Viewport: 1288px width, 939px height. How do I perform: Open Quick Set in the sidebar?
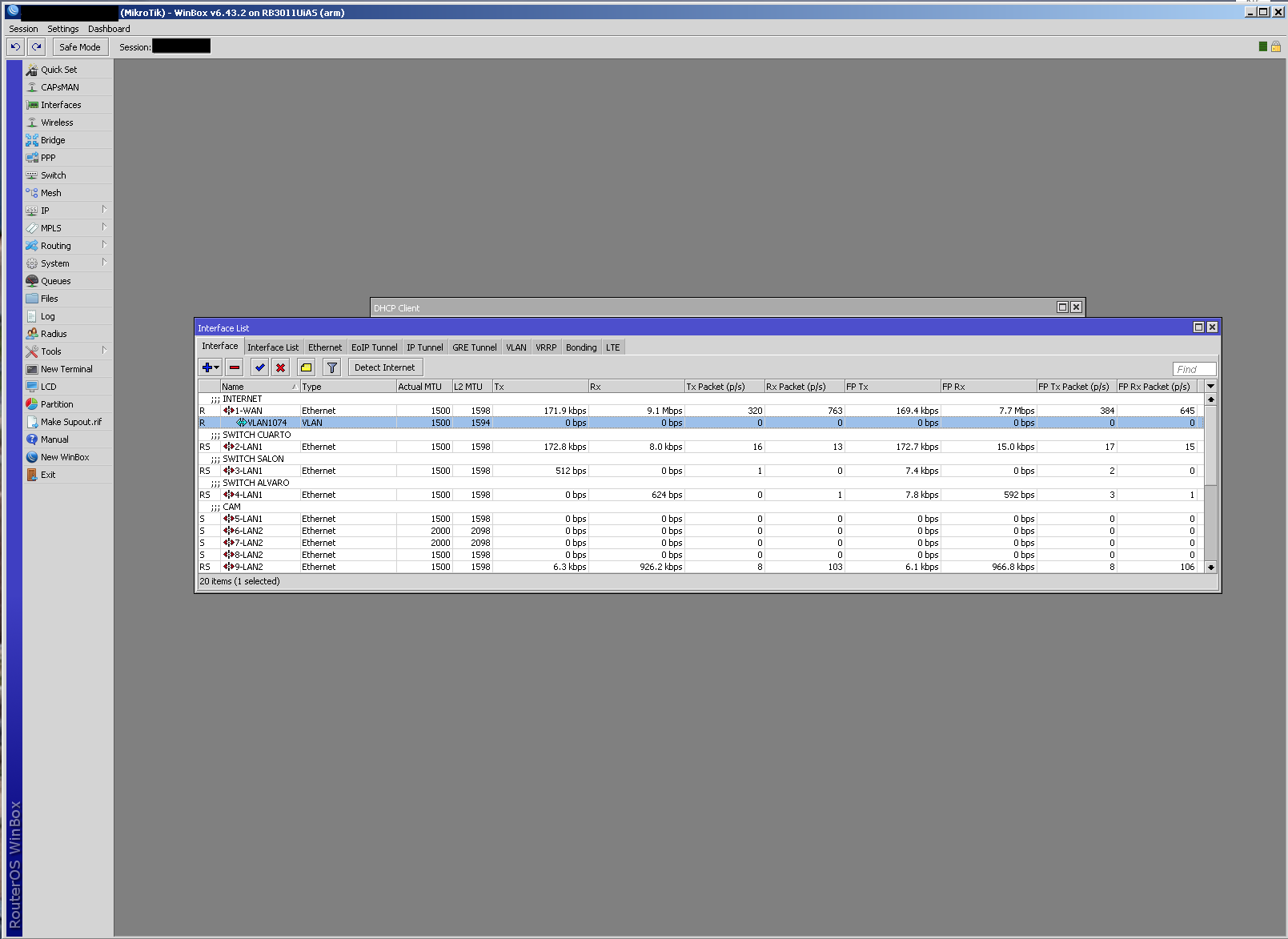[x=68, y=70]
